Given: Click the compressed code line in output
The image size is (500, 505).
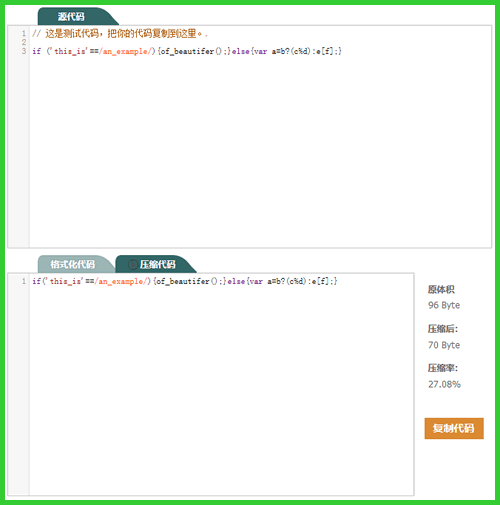Looking at the screenshot, I should click(185, 281).
